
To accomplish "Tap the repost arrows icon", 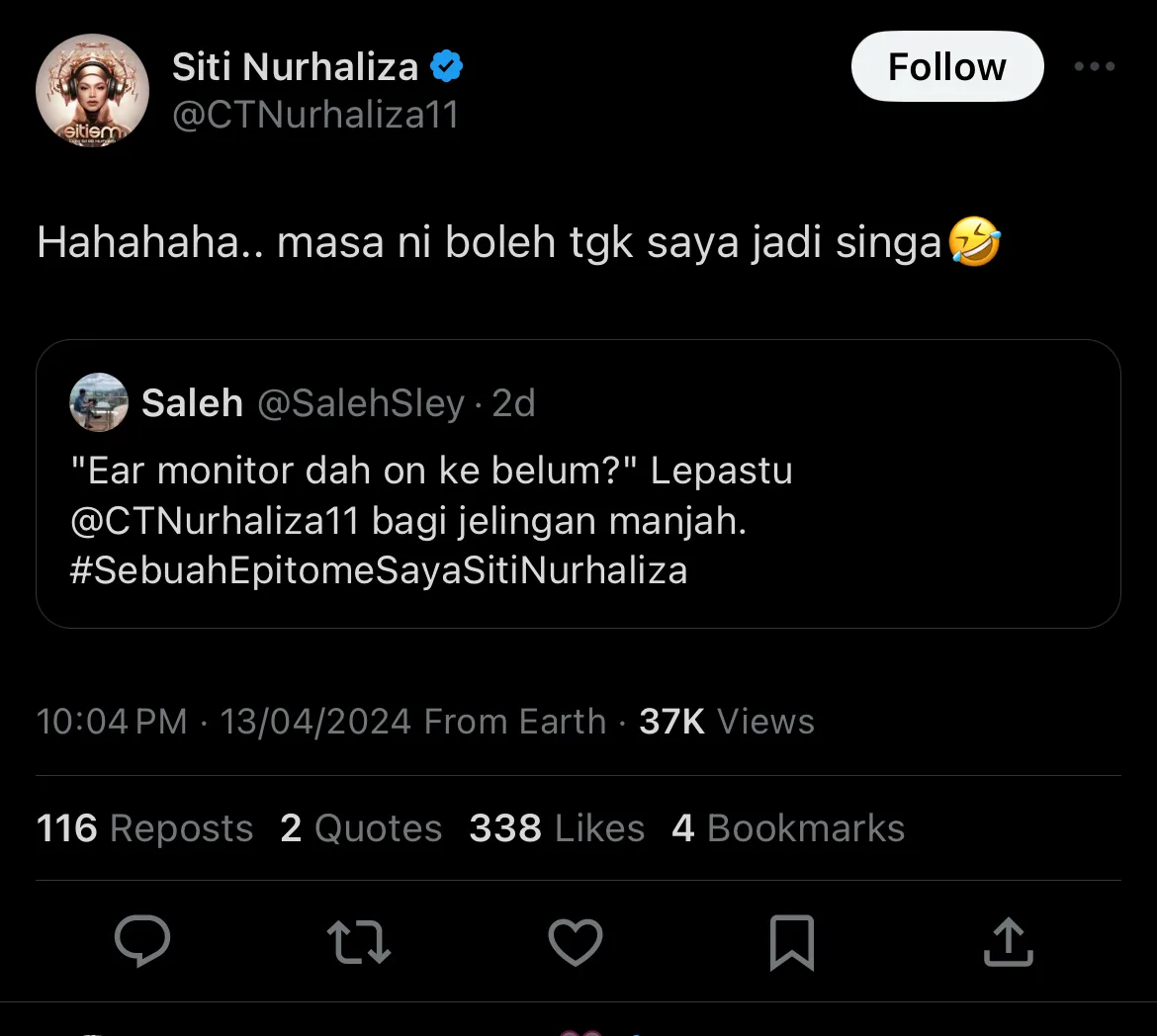I will point(359,941).
